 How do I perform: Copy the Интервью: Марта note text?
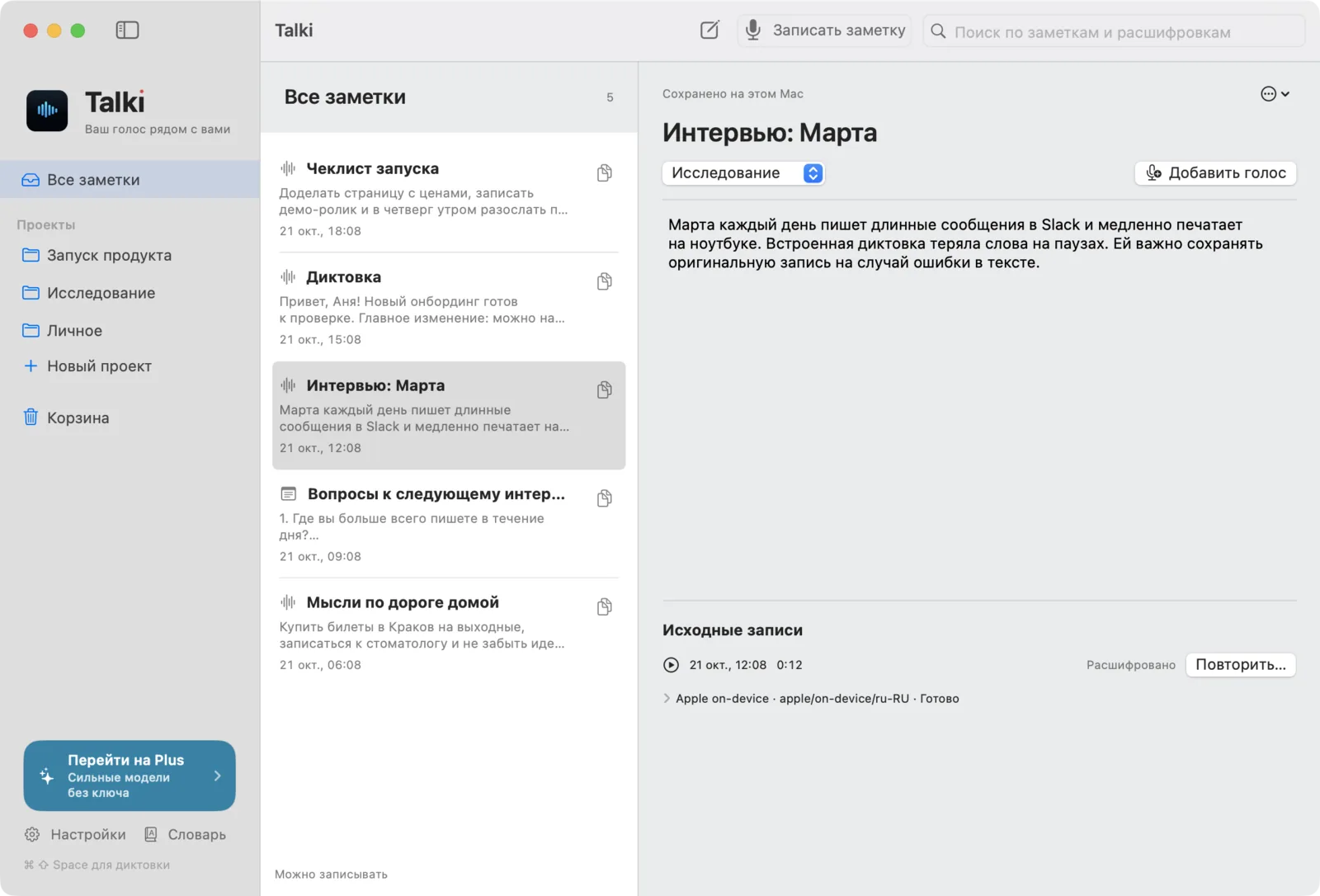point(605,389)
